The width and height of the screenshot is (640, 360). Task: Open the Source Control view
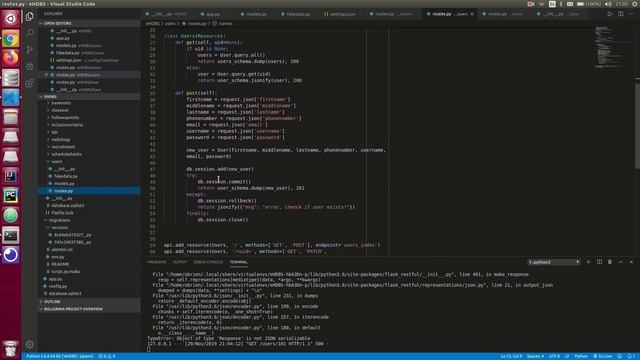click(29, 49)
